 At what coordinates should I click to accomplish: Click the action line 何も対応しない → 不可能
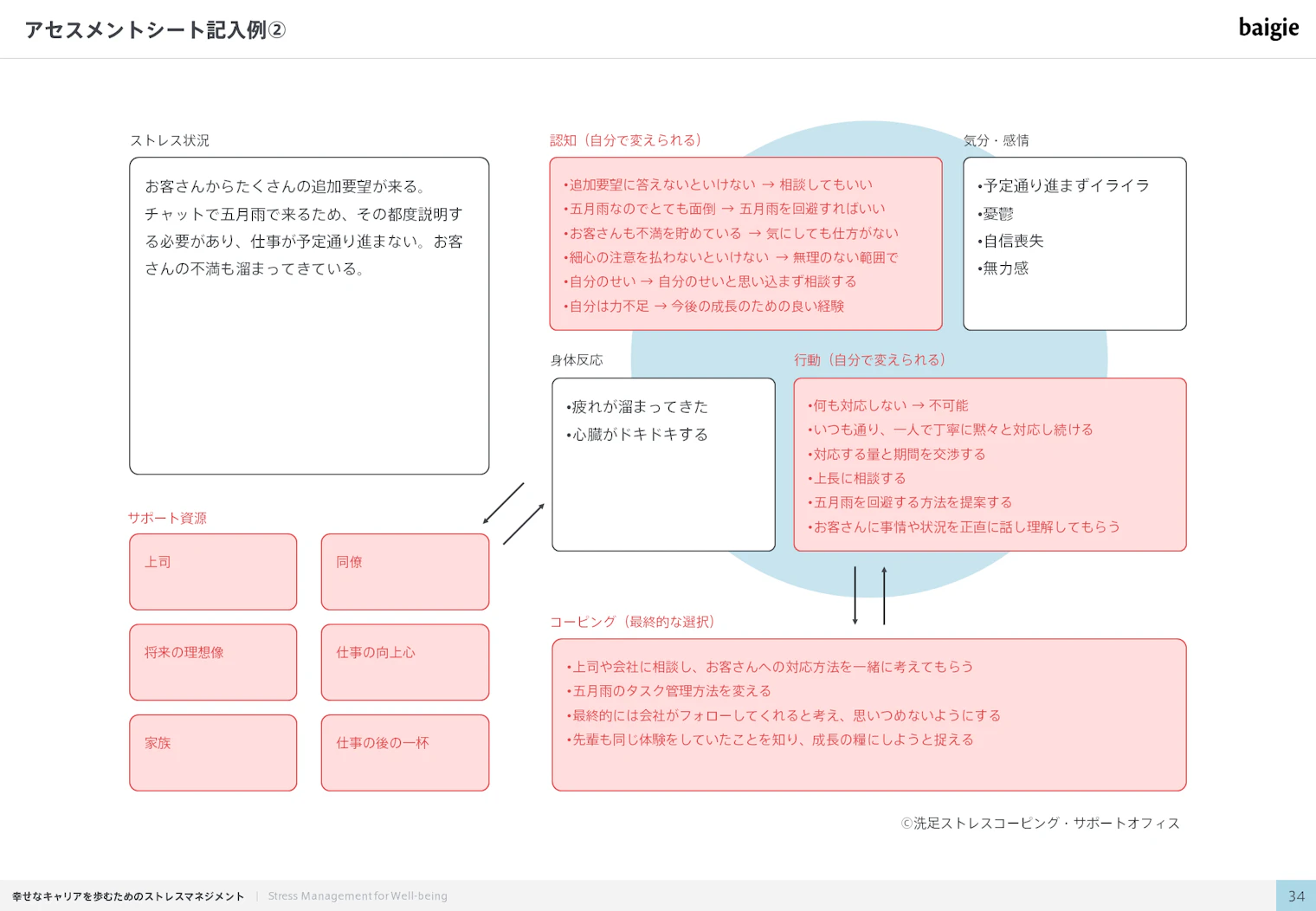tap(887, 405)
